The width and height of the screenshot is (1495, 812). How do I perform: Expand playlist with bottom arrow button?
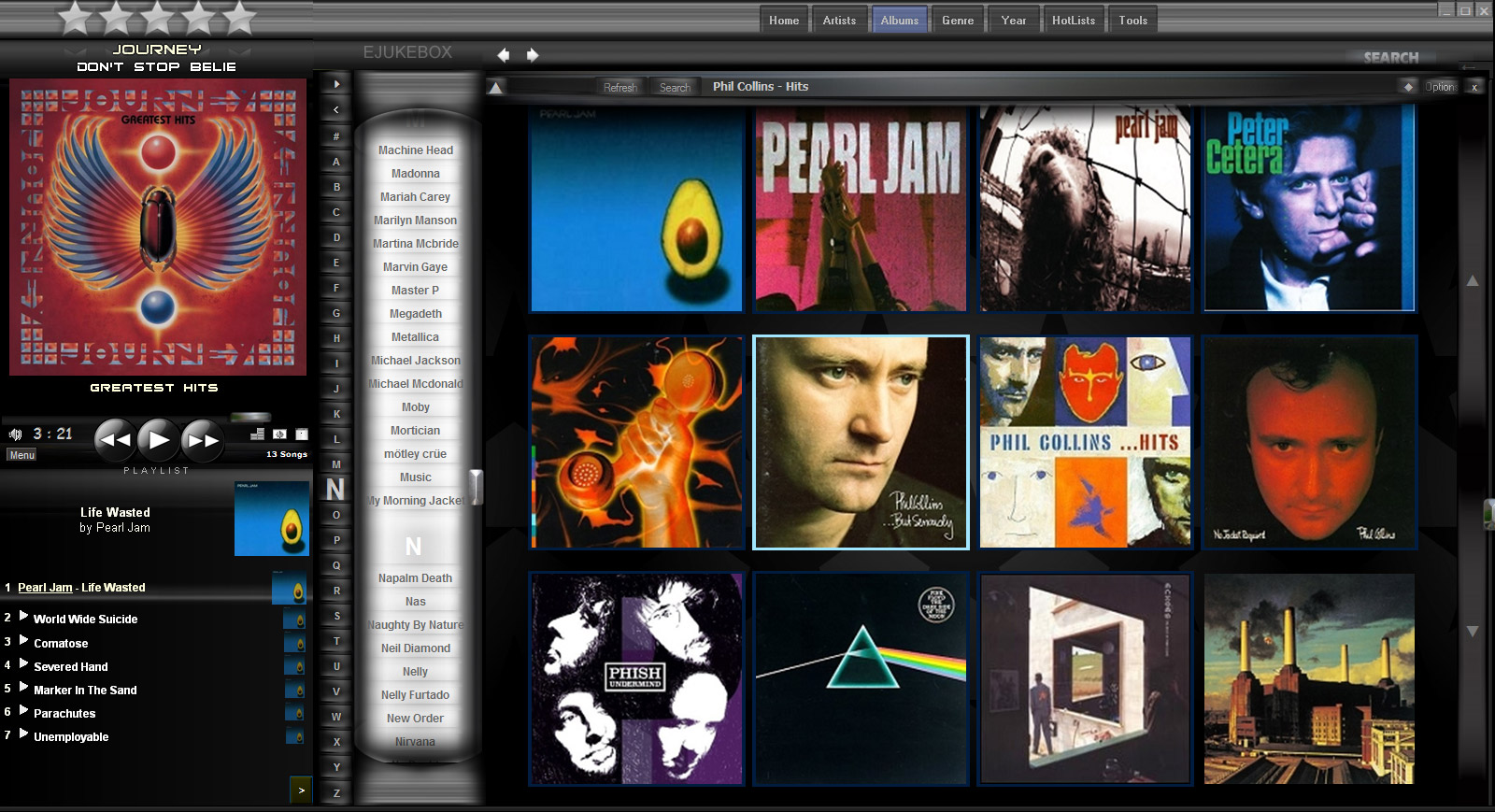coord(301,791)
